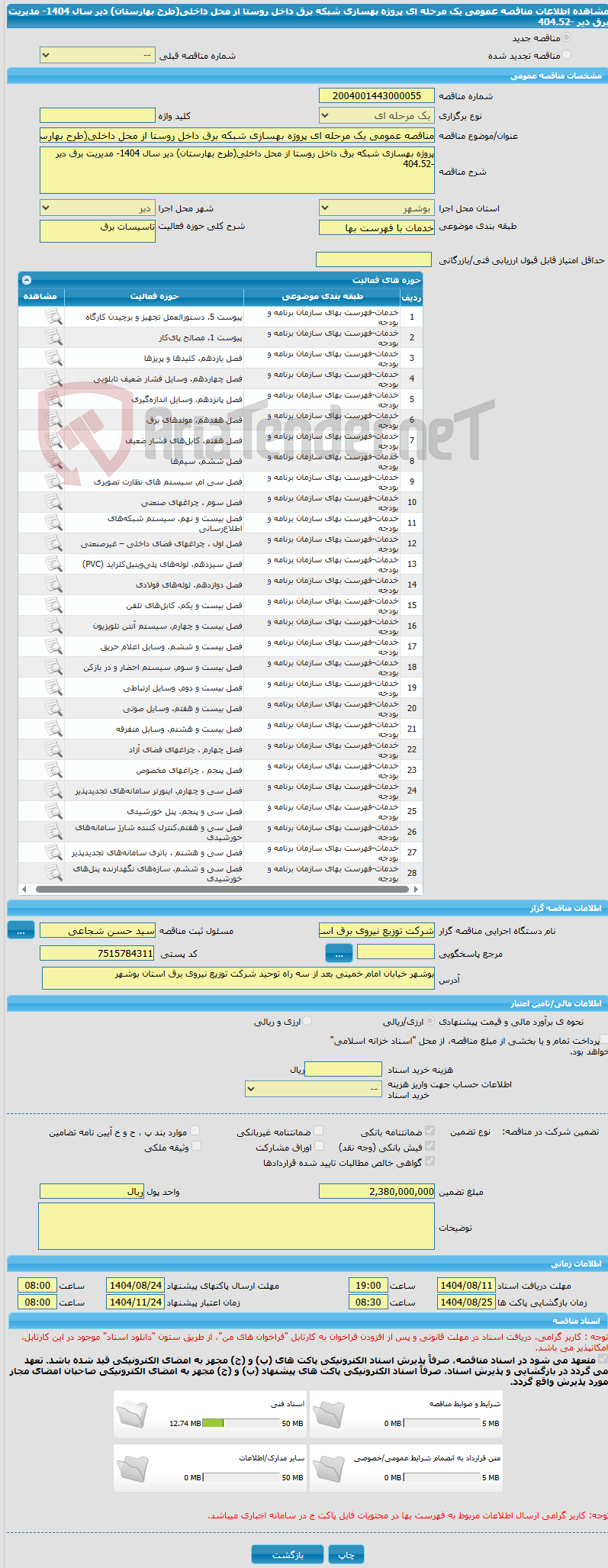Click the بازگشت button

tap(288, 1554)
